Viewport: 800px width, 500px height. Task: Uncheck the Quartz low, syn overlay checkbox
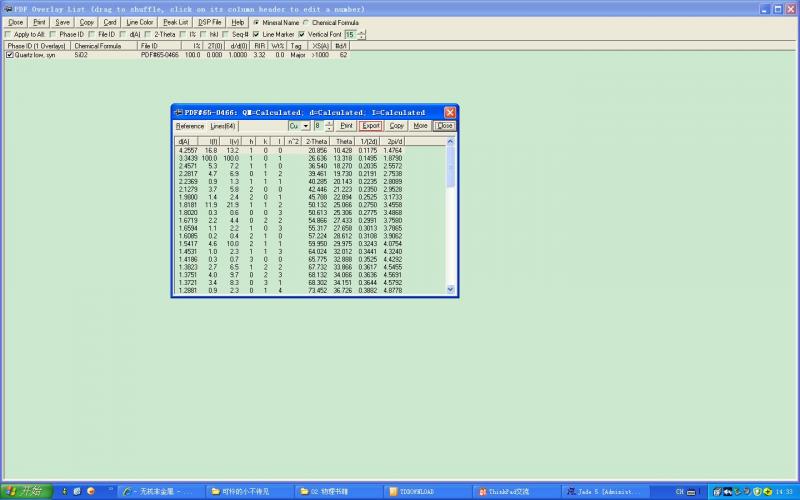[9, 55]
